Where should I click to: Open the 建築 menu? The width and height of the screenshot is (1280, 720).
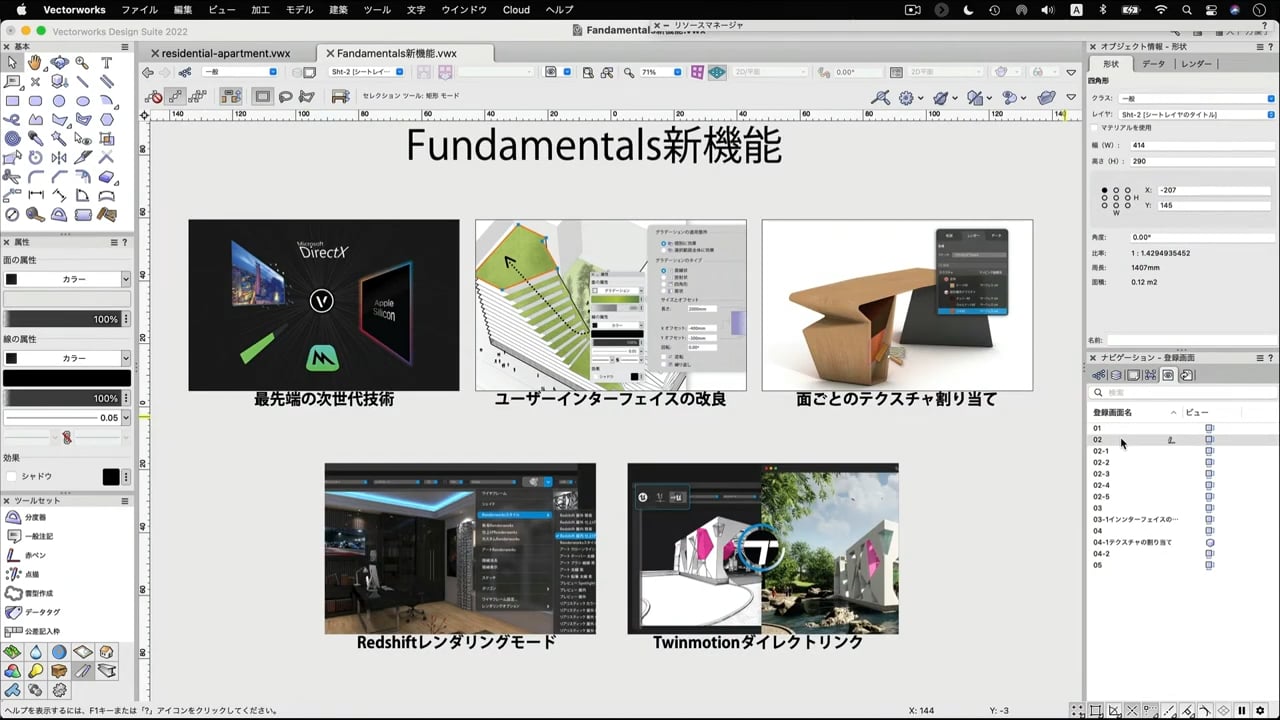tap(340, 9)
